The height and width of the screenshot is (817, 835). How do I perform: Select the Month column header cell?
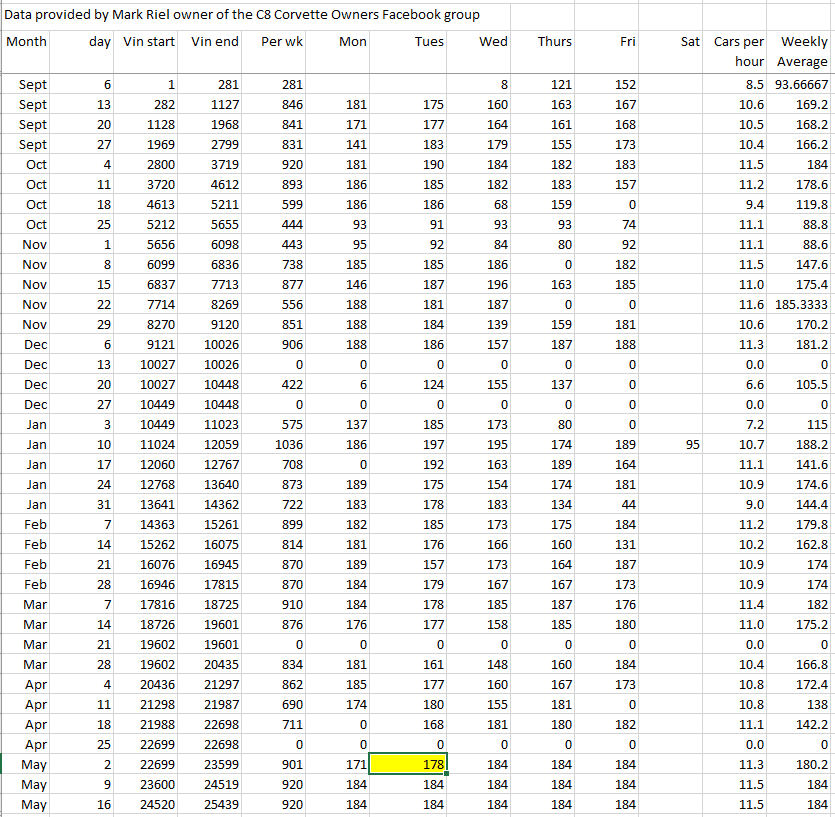[26, 42]
